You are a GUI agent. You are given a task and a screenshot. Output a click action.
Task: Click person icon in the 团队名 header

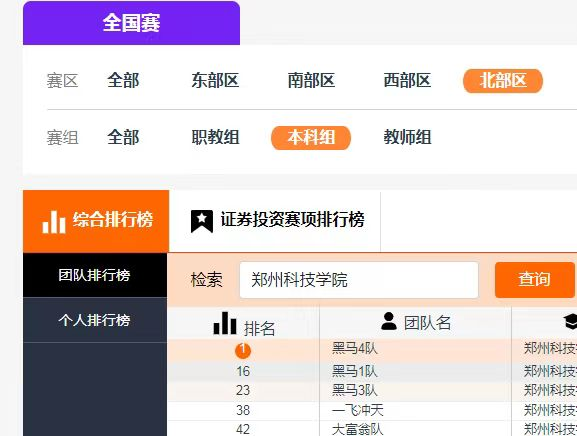(389, 321)
